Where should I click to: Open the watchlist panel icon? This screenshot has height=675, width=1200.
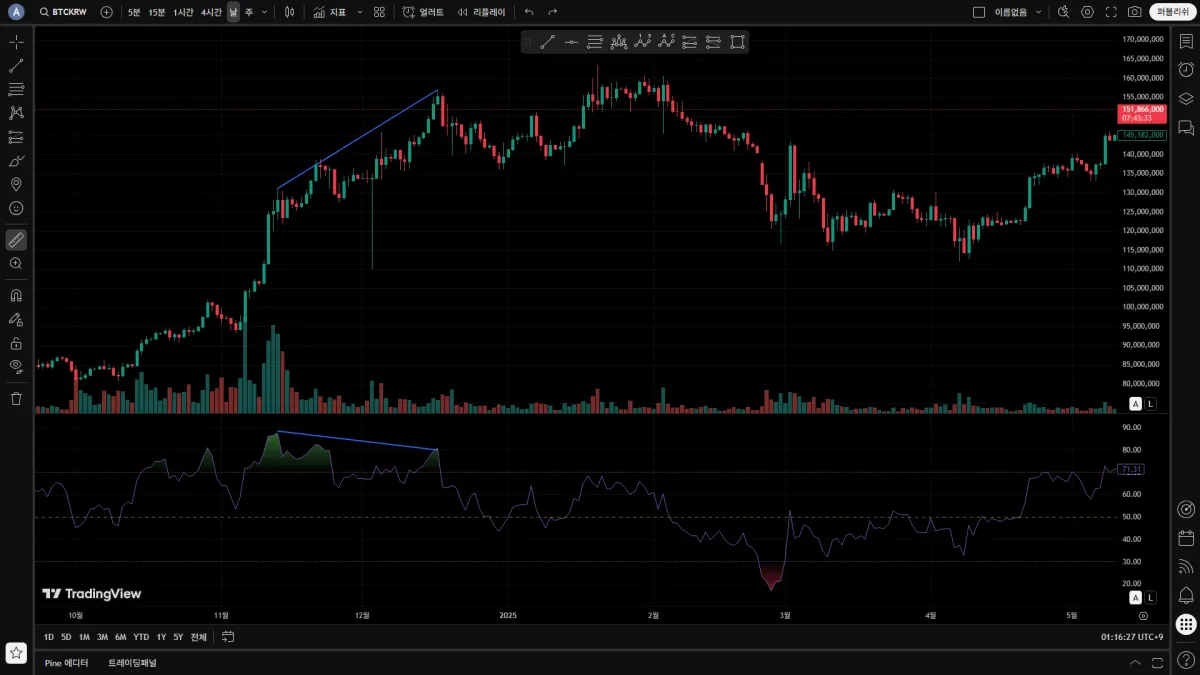click(x=1186, y=41)
